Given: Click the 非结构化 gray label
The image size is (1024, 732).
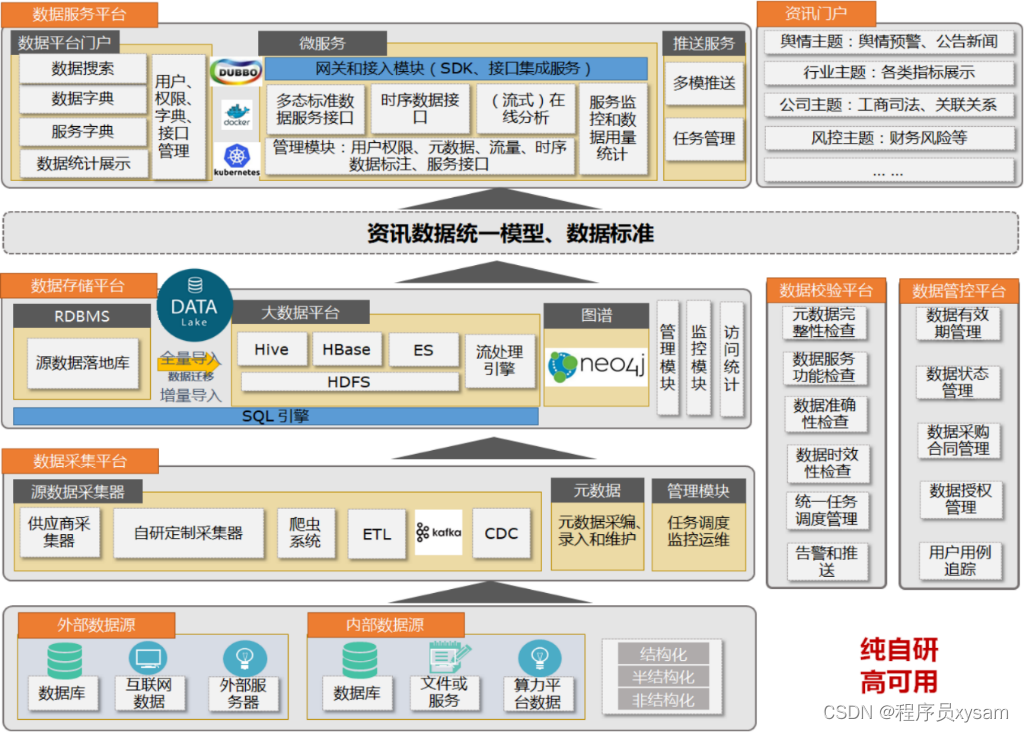Looking at the screenshot, I should click(664, 701).
